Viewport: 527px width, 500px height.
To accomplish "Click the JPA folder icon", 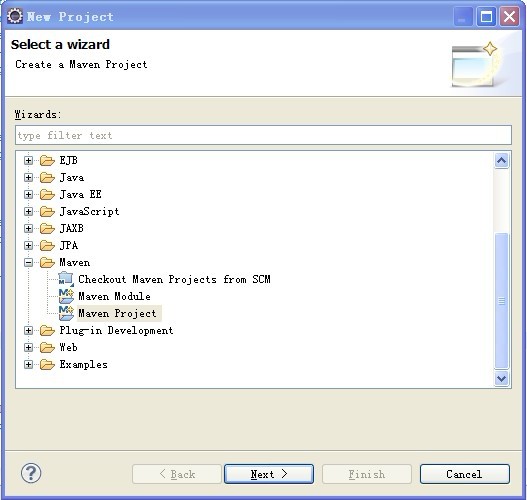I will 47,245.
